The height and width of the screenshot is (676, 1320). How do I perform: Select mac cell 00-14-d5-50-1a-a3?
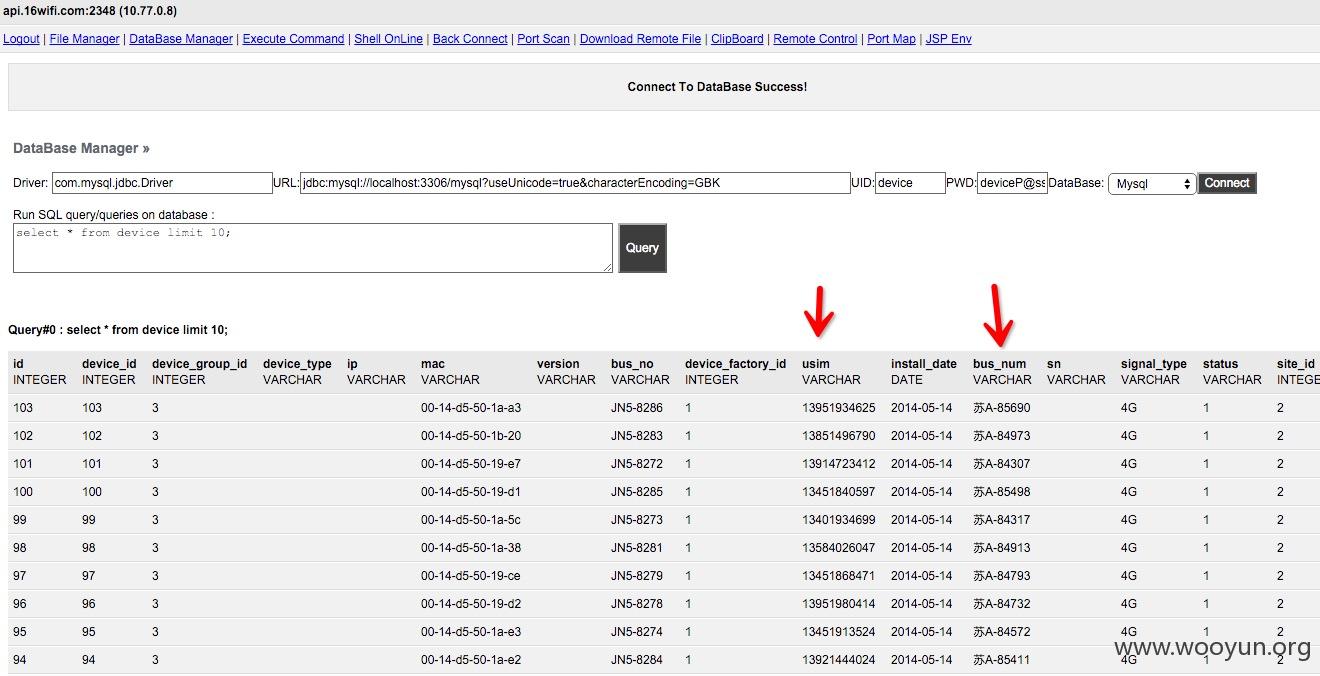[x=471, y=408]
